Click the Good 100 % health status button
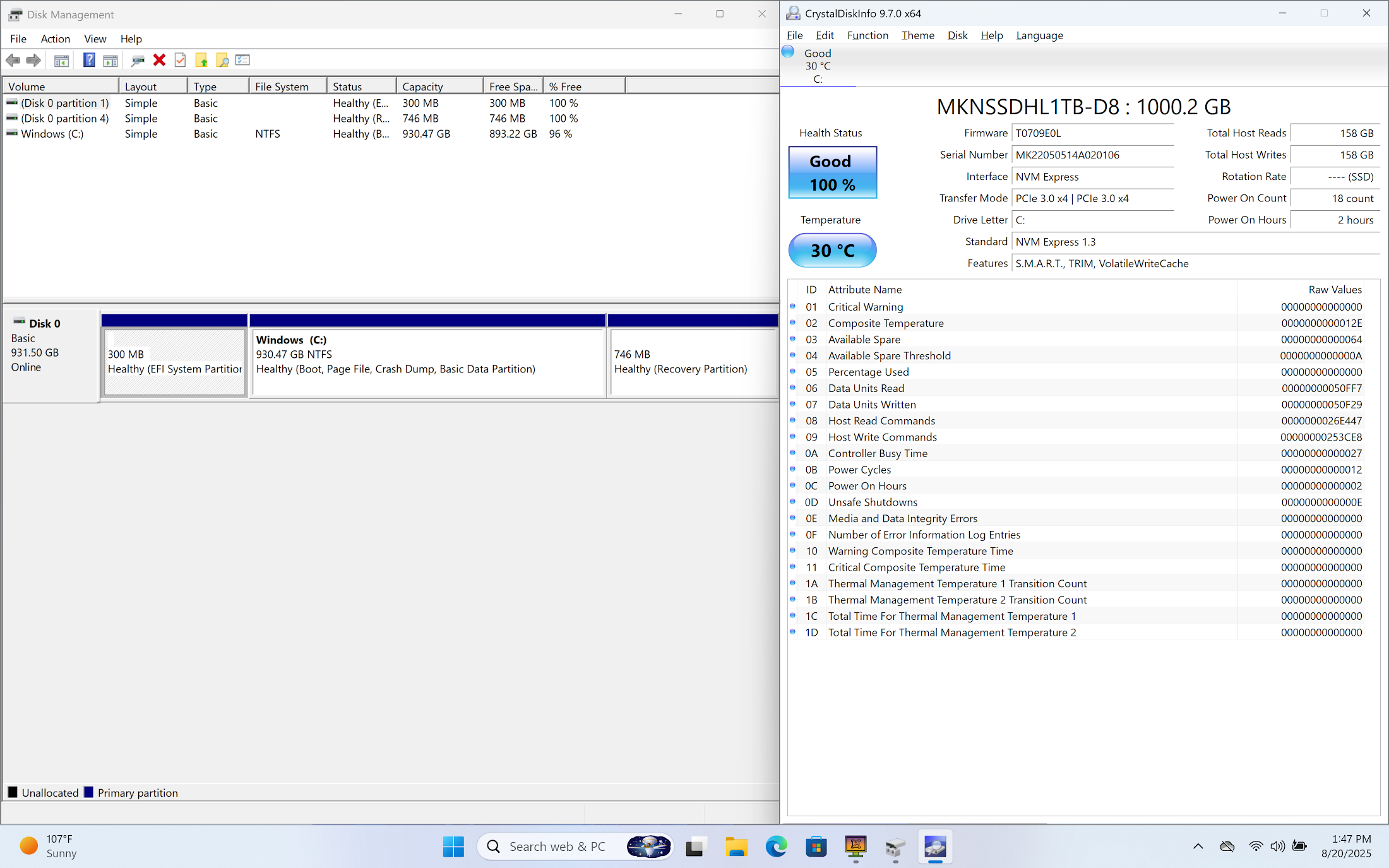The height and width of the screenshot is (868, 1389). pyautogui.click(x=832, y=172)
